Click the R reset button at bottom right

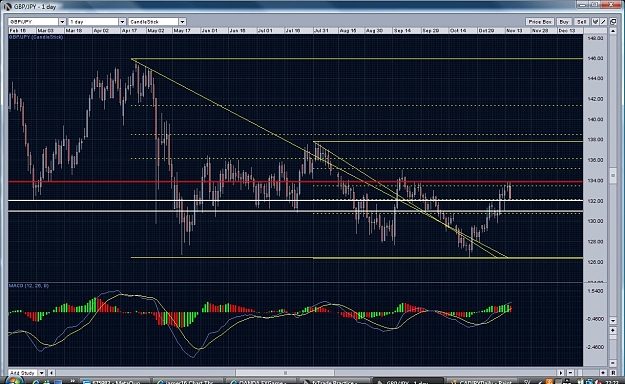pos(613,372)
